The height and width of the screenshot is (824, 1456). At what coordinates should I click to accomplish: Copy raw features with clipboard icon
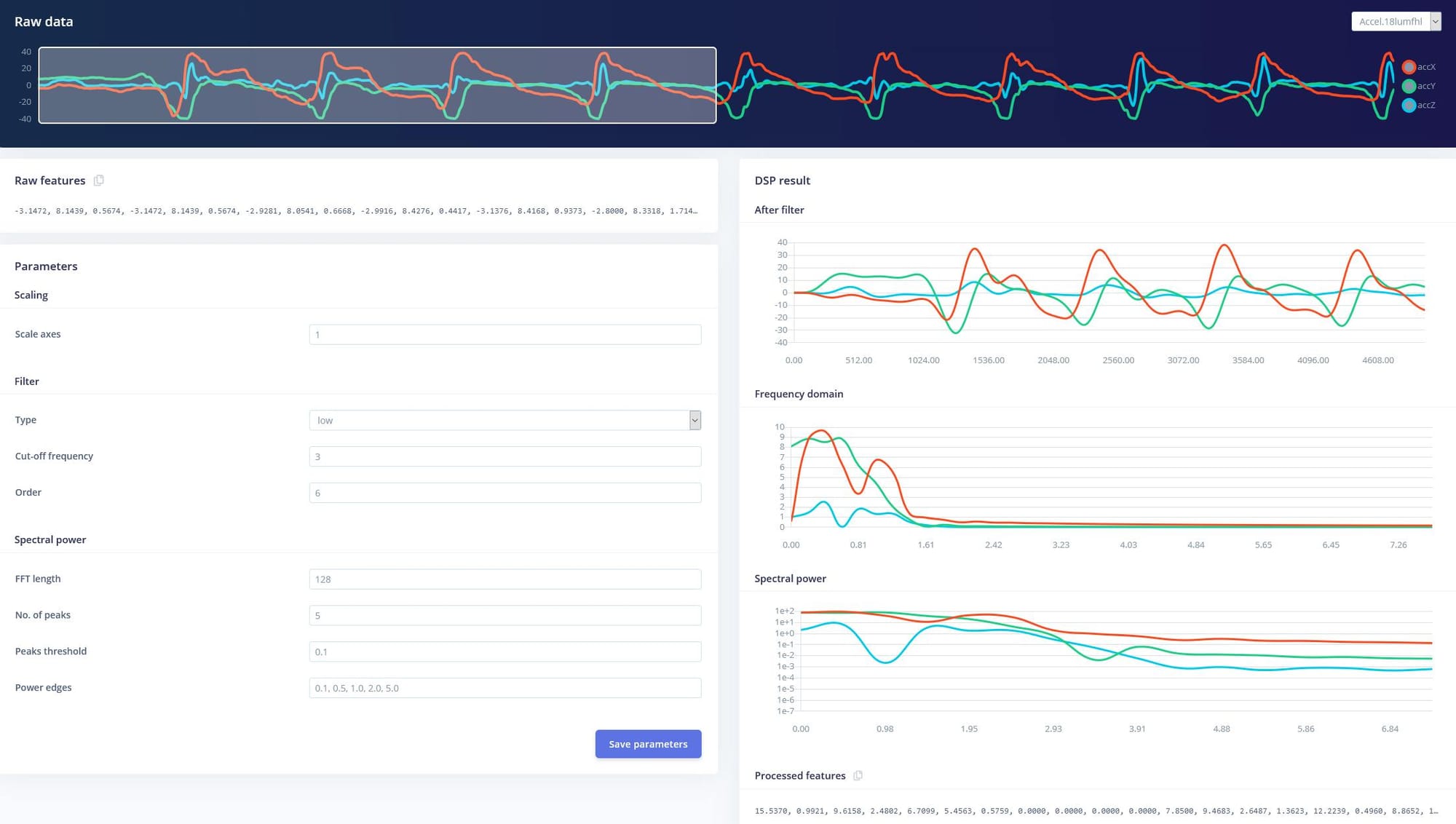99,181
